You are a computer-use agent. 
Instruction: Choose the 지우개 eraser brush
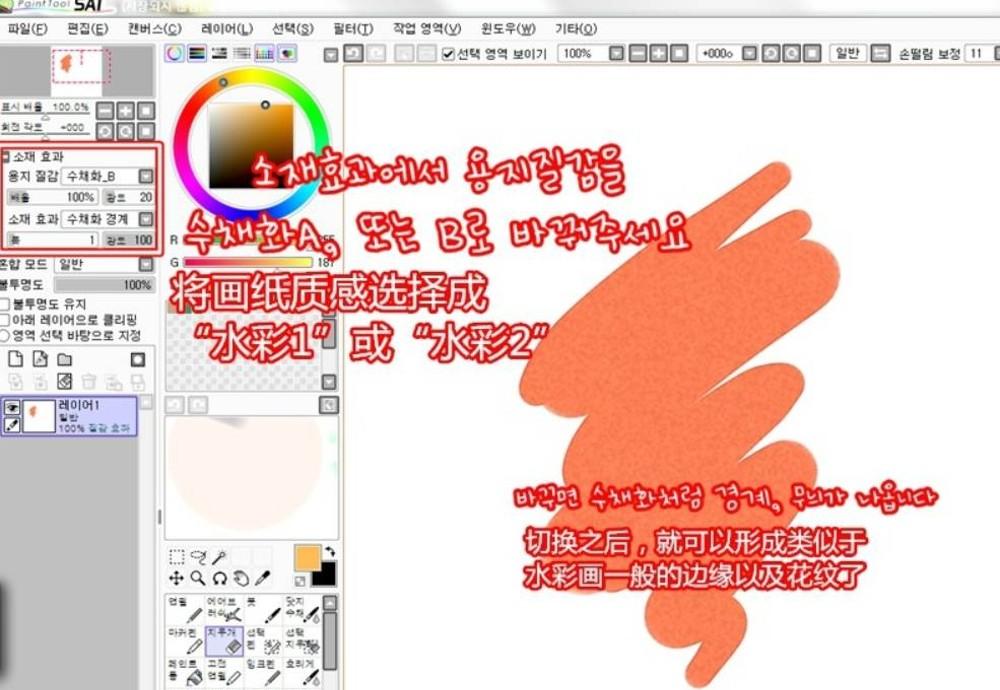[222, 641]
